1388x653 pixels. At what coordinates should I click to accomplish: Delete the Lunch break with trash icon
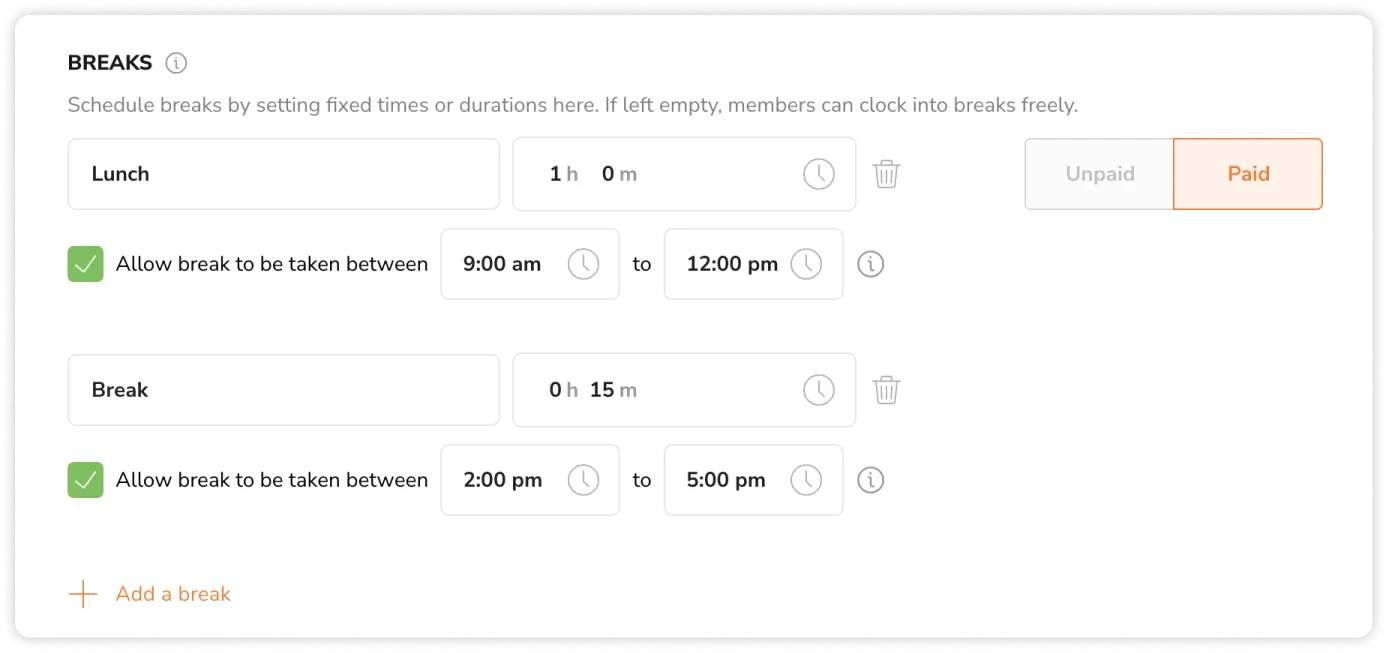[x=886, y=174]
